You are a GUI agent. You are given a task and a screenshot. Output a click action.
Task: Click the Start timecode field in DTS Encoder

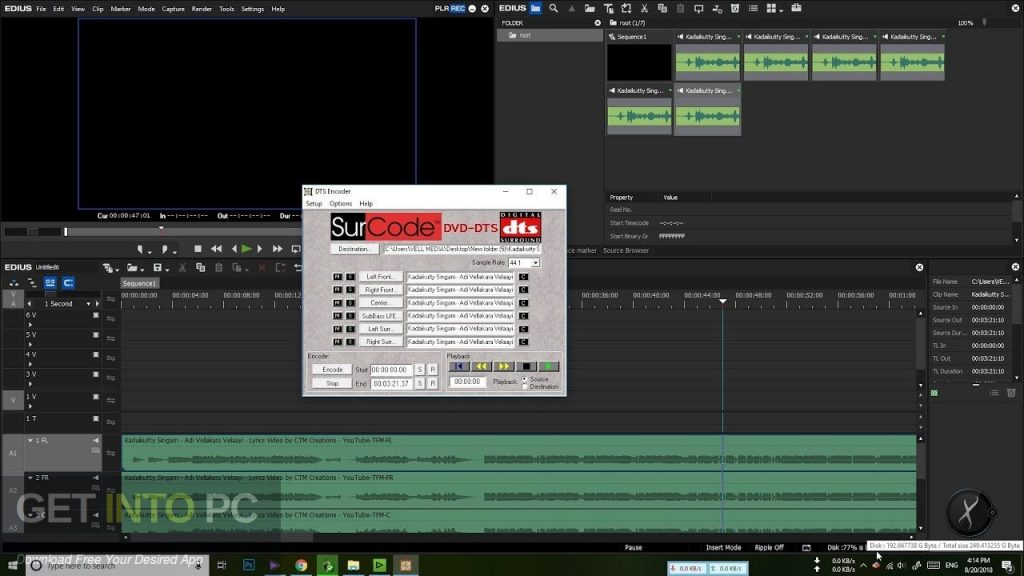[391, 370]
